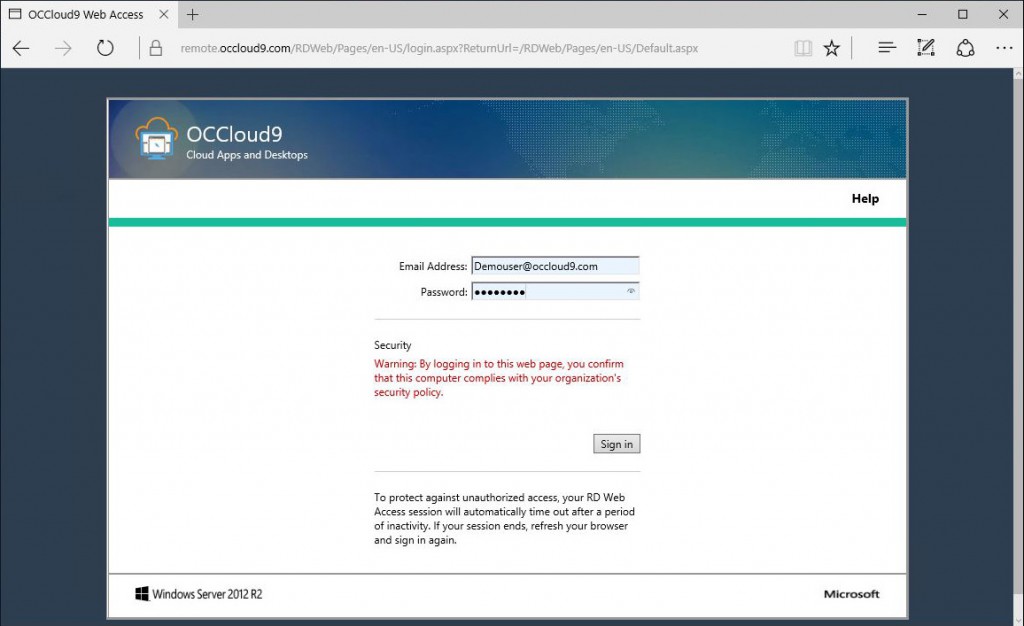Reveal password with the eye icon
This screenshot has height=626, width=1024.
pos(631,291)
